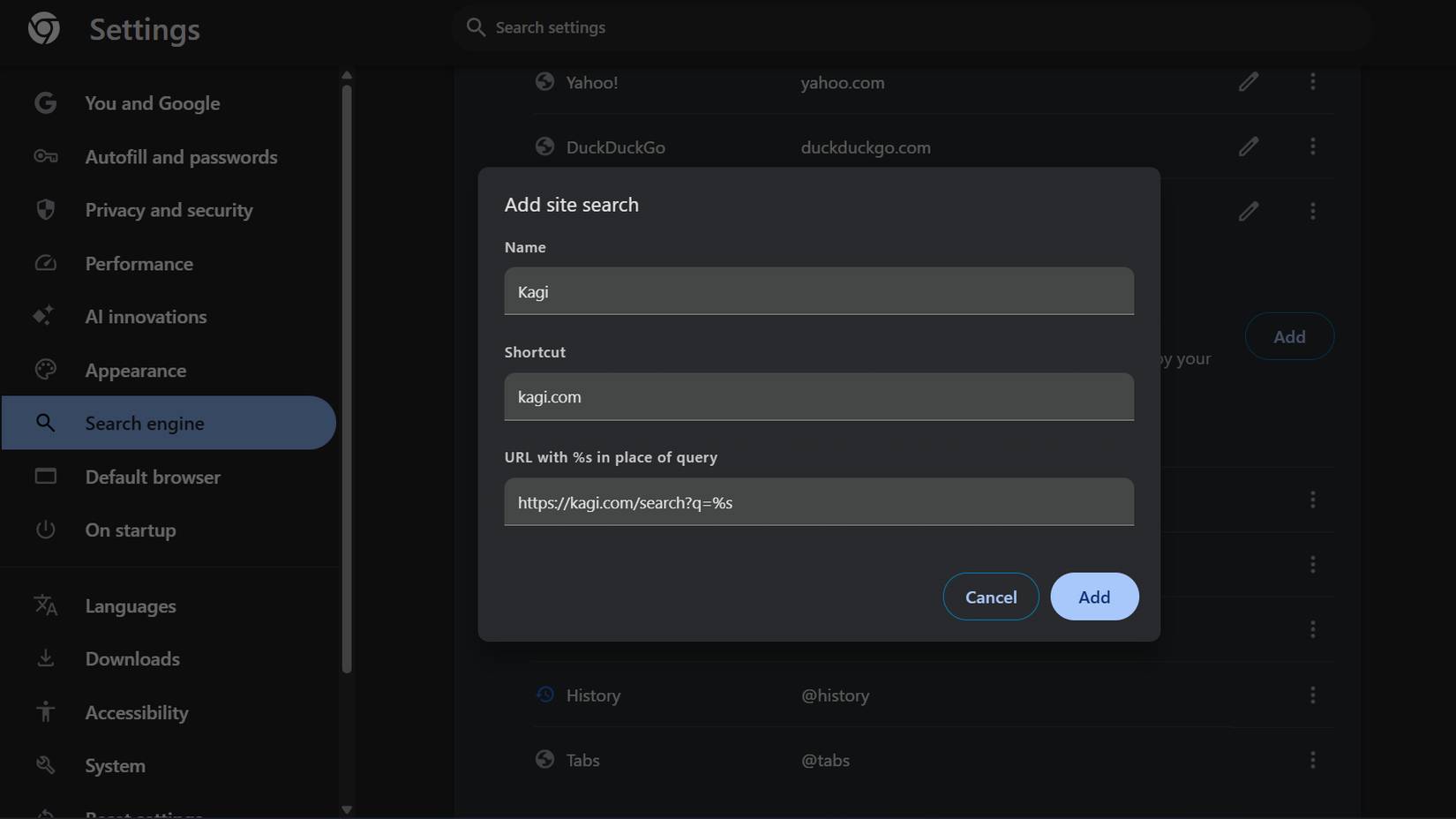Cancel the Add site search dialog
The width and height of the screenshot is (1456, 819).
990,597
